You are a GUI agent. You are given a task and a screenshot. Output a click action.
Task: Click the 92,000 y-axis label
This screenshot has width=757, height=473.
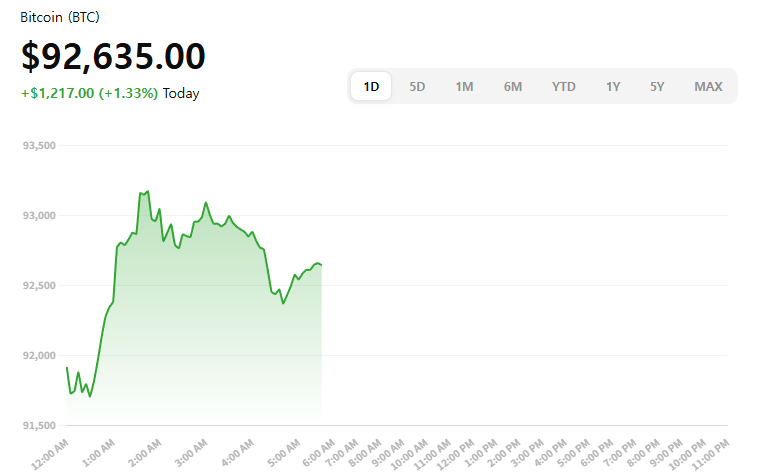click(38, 356)
